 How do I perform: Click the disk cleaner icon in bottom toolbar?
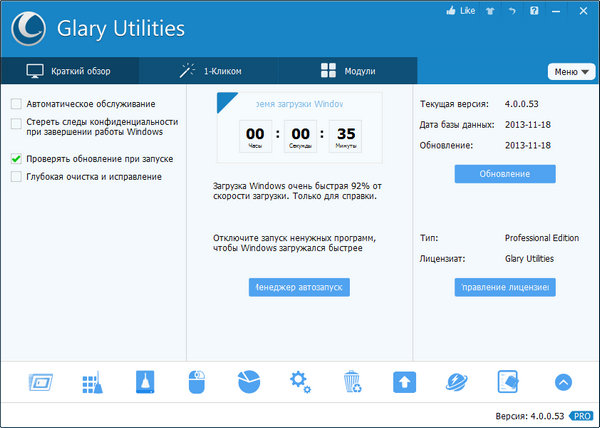144,381
